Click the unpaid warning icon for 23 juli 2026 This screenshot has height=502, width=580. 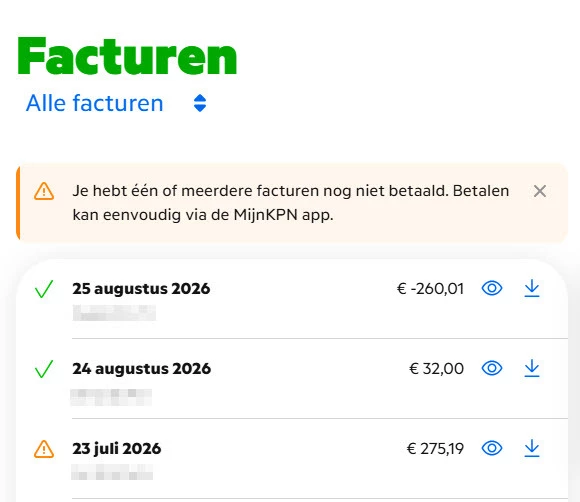[x=44, y=449]
